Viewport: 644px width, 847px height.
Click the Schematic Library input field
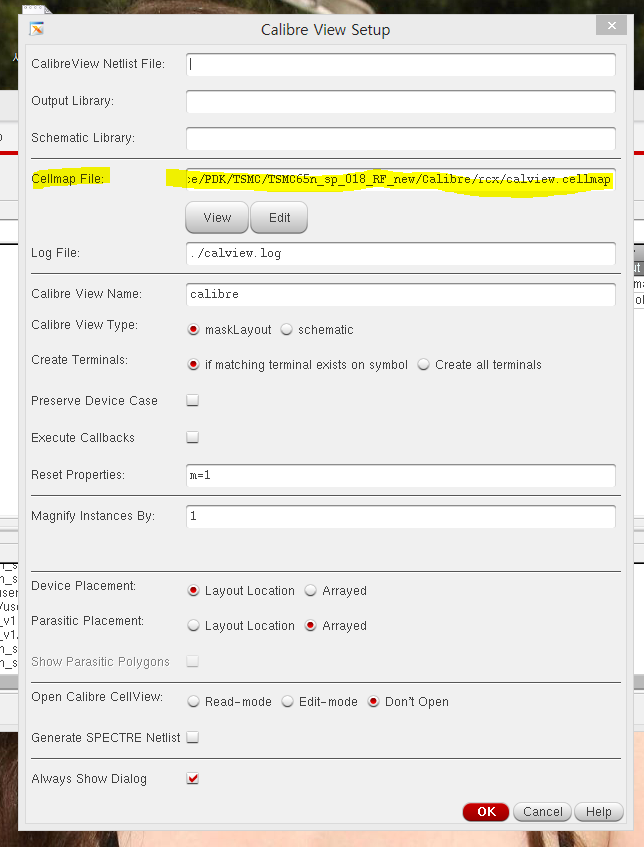(400, 139)
